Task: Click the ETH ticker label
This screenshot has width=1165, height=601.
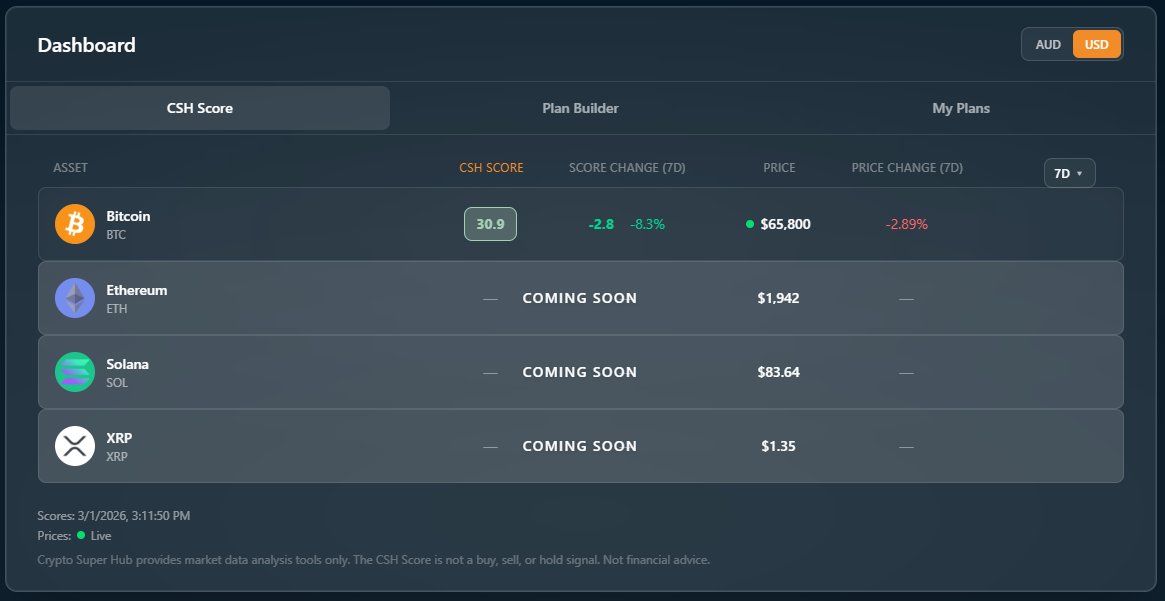Action: 117,308
